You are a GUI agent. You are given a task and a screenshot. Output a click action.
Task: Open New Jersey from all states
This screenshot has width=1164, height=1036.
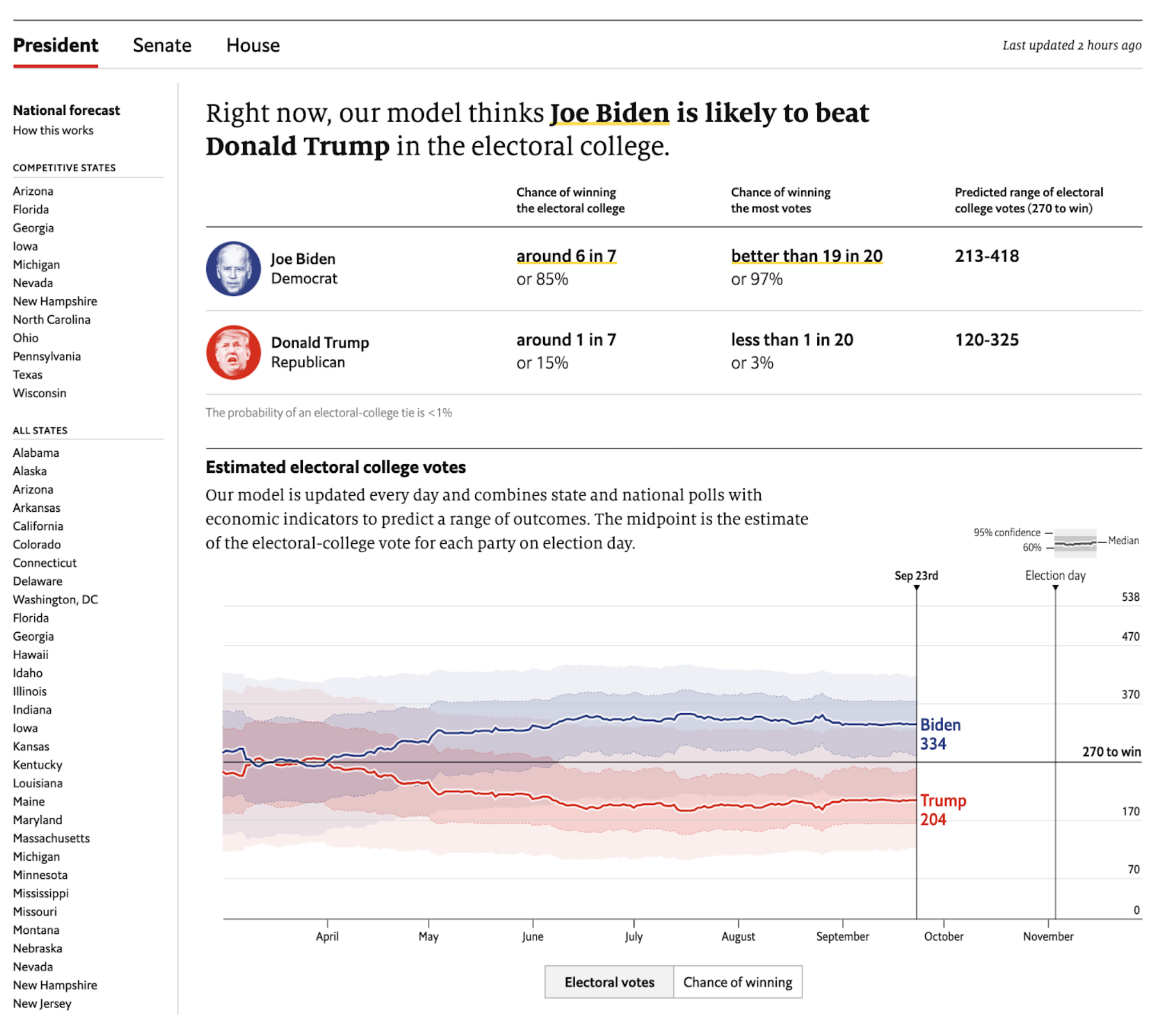pos(42,1003)
